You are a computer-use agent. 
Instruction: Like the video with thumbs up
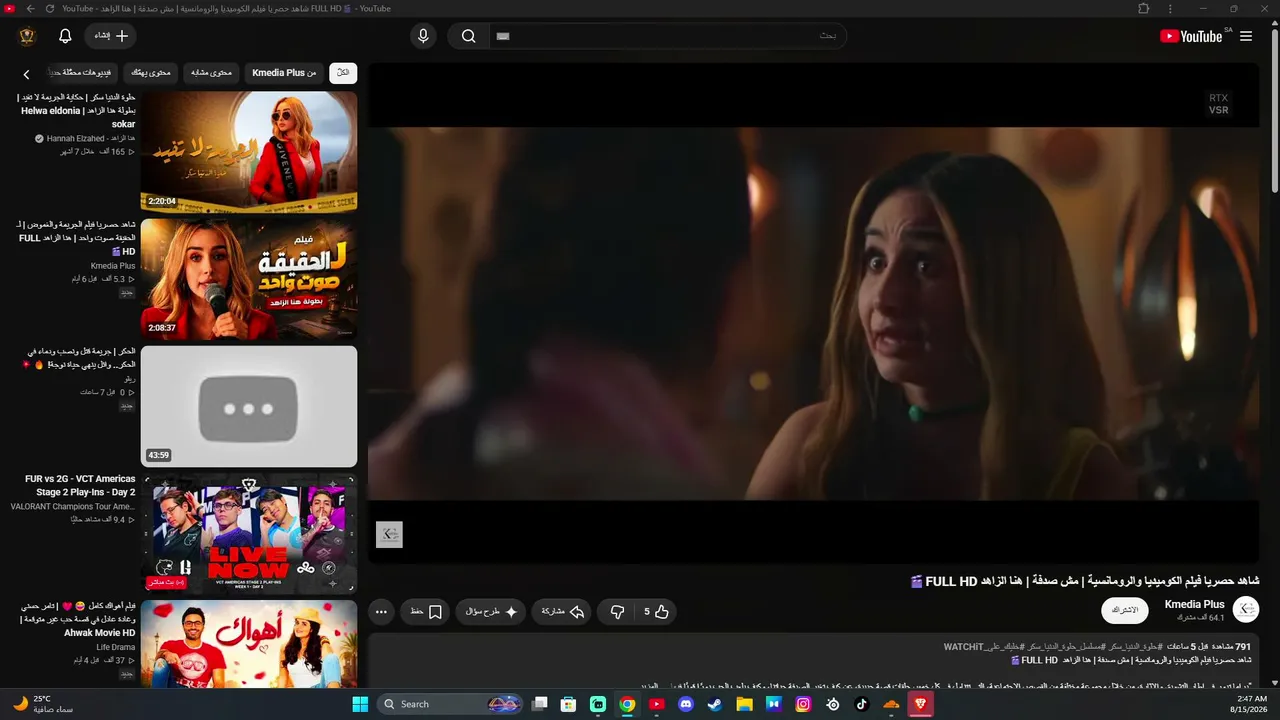pyautogui.click(x=655, y=612)
